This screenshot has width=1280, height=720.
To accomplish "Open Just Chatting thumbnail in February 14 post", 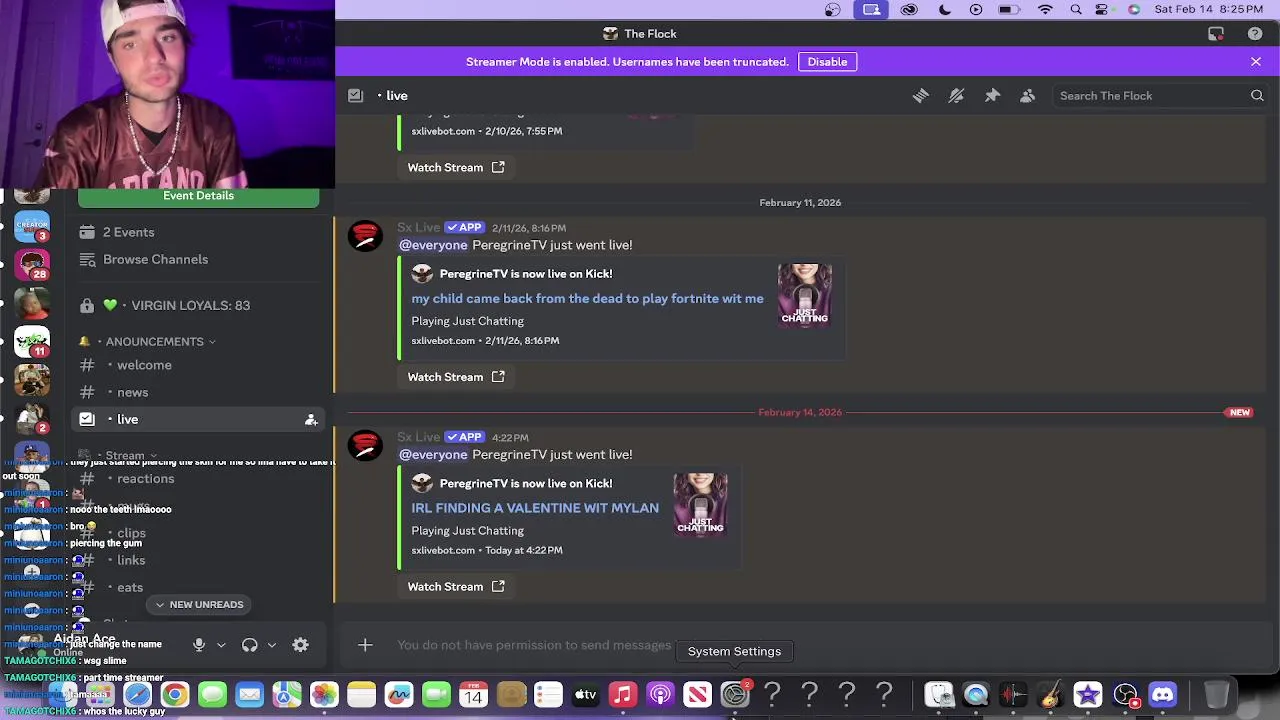I will point(700,505).
